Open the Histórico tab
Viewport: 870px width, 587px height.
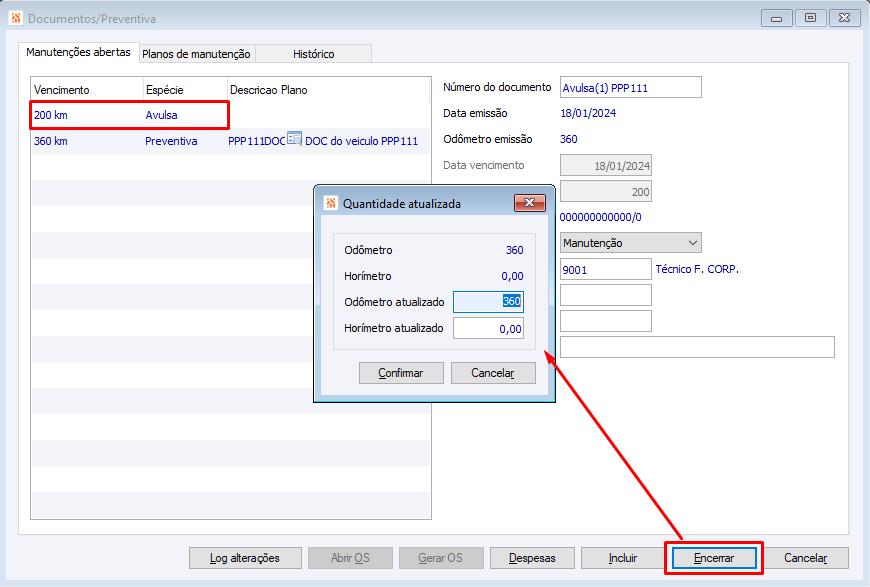(313, 54)
